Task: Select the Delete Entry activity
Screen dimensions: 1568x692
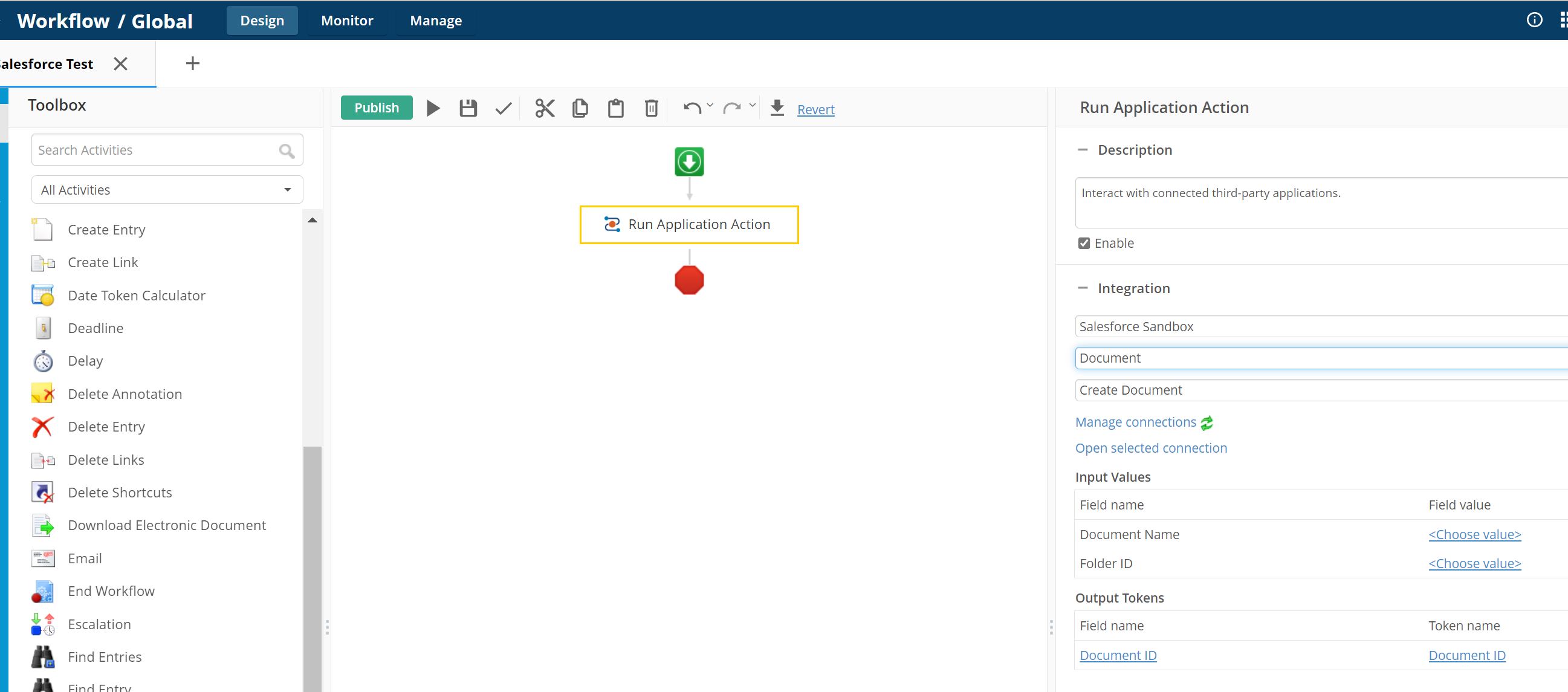Action: click(x=106, y=427)
